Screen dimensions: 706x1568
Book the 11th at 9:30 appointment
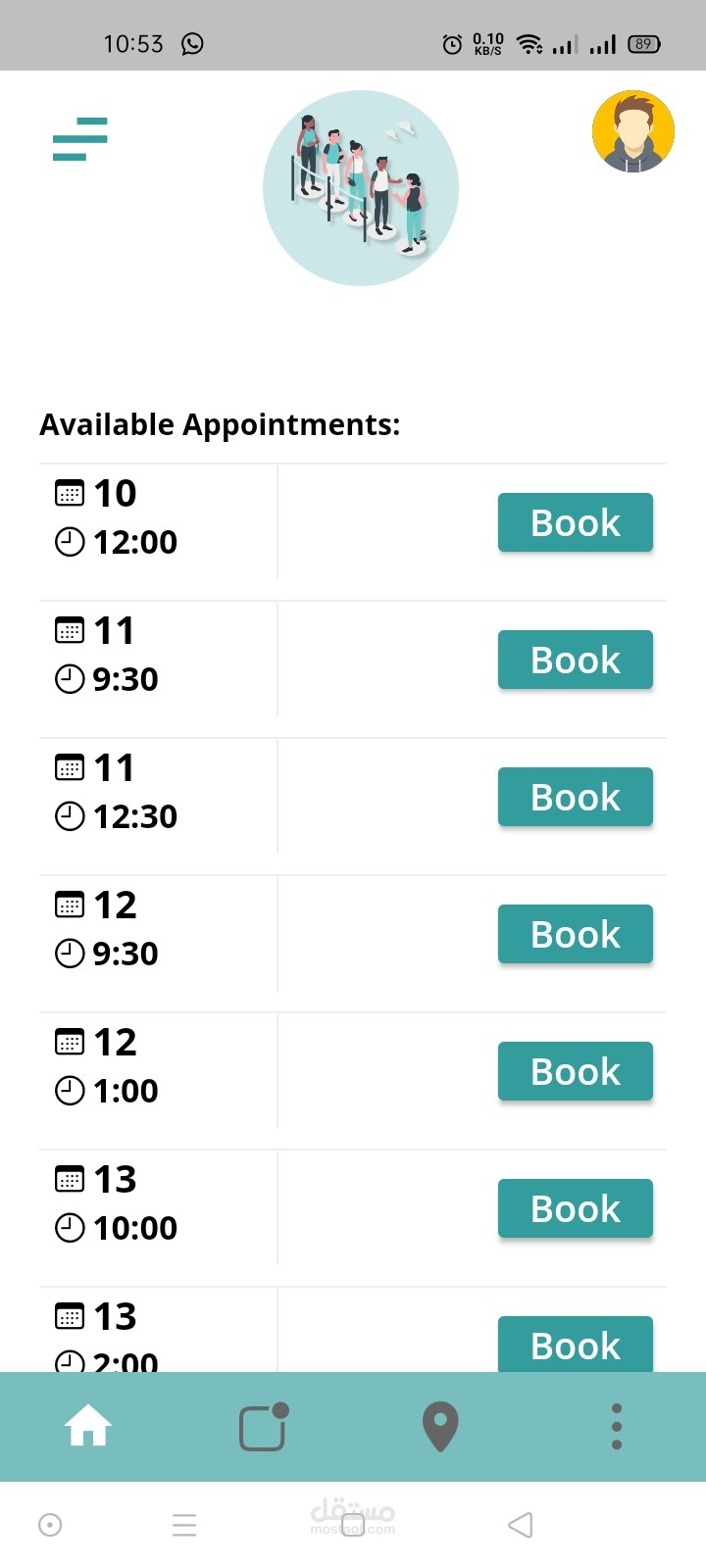[576, 660]
